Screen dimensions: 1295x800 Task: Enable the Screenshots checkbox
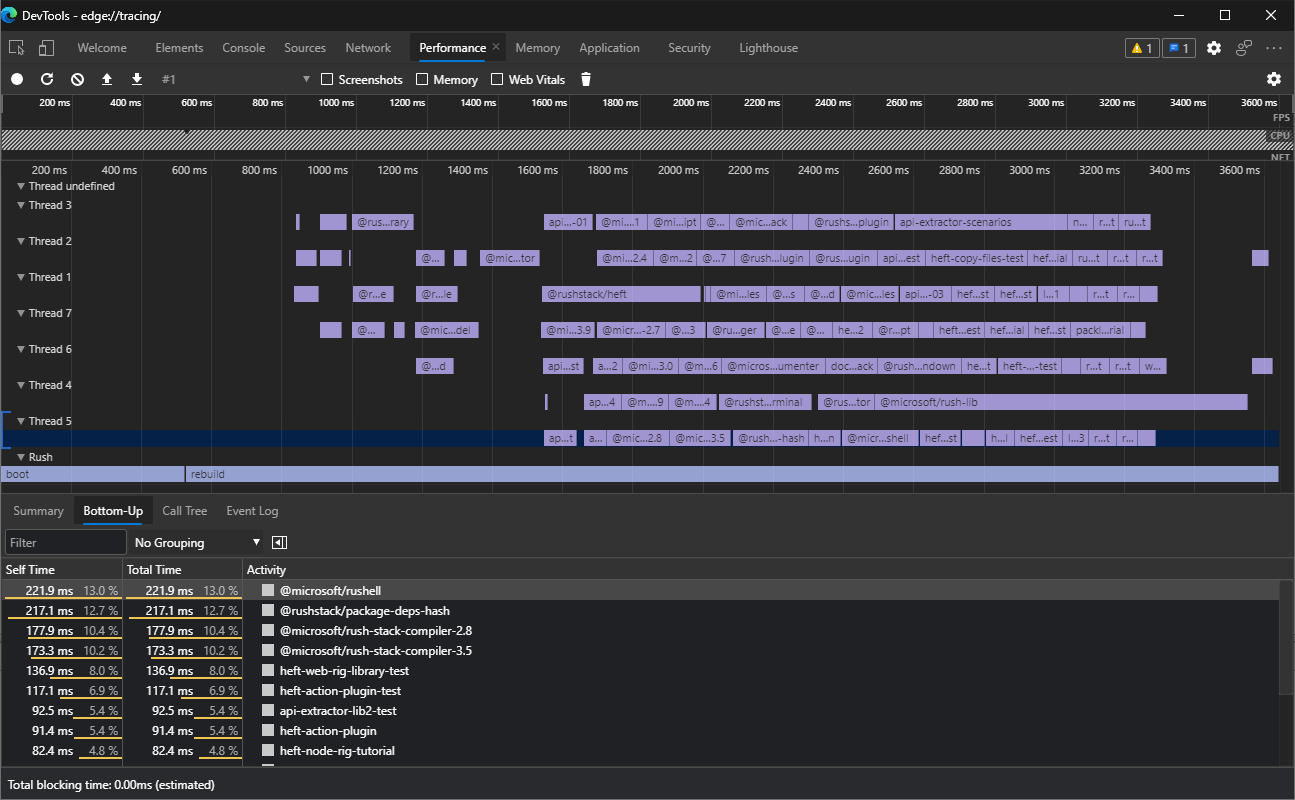coord(327,79)
